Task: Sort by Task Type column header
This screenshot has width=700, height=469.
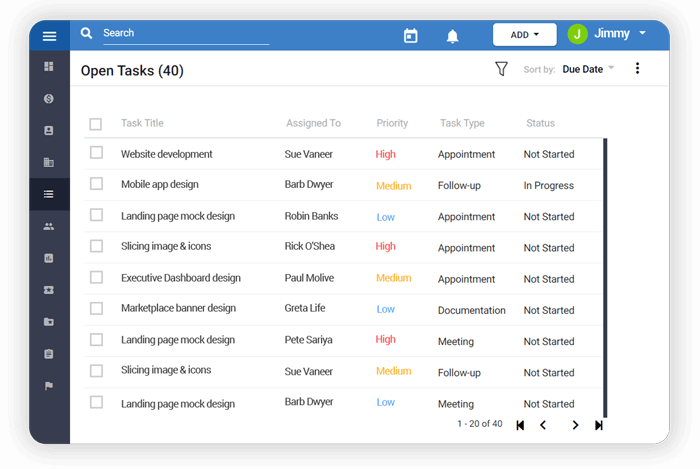Action: pyautogui.click(x=462, y=123)
